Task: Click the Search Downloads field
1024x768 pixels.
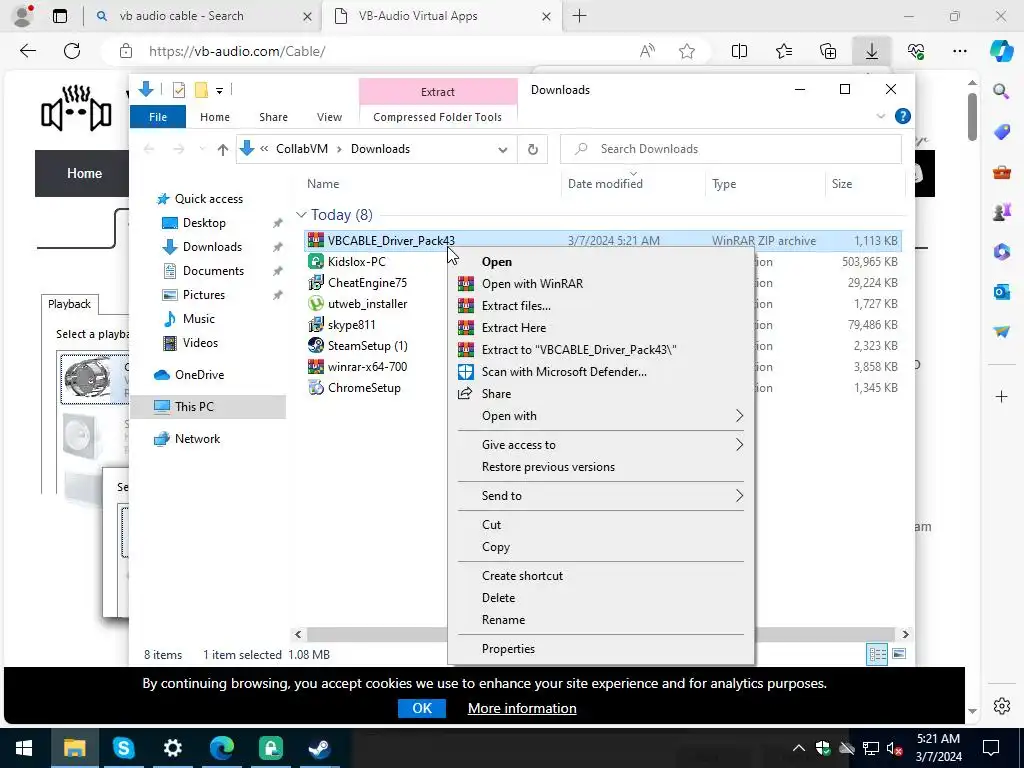Action: pos(731,149)
